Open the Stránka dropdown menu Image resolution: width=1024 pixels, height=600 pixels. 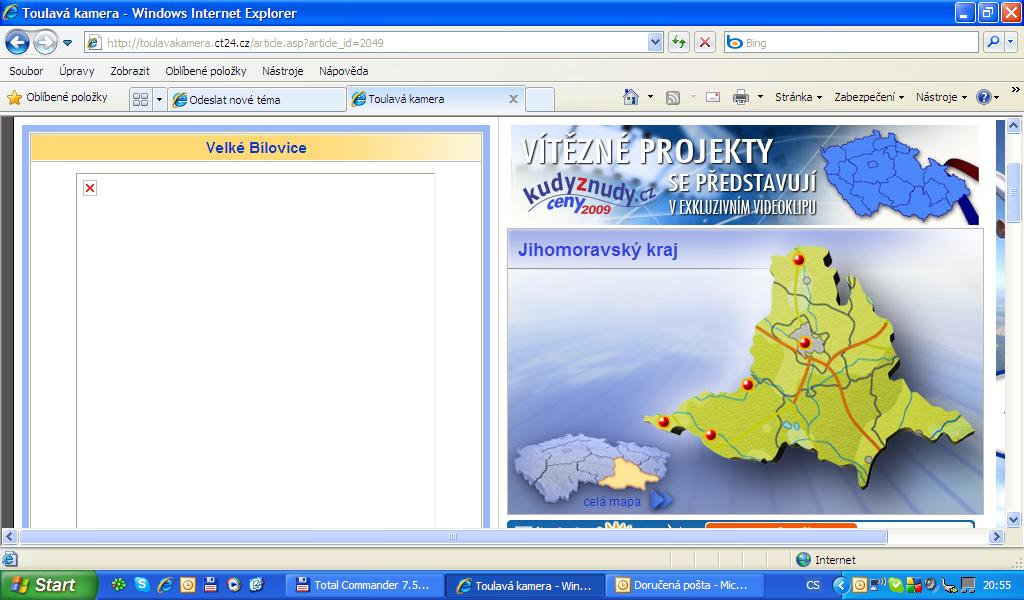[x=798, y=97]
